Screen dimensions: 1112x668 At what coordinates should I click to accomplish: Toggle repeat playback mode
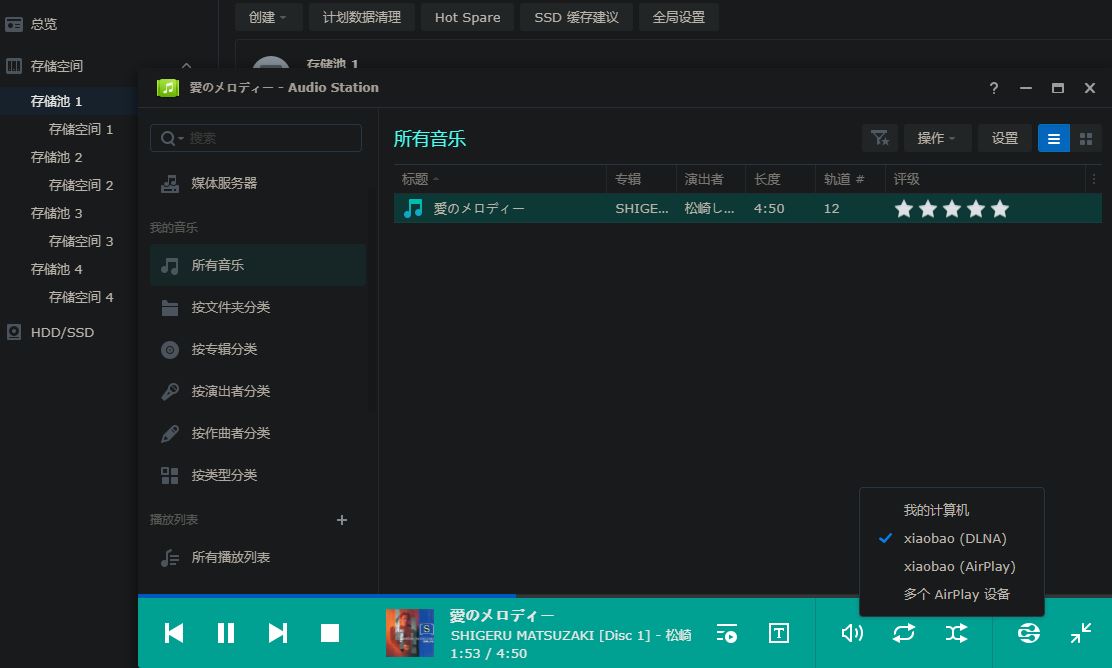[x=904, y=633]
